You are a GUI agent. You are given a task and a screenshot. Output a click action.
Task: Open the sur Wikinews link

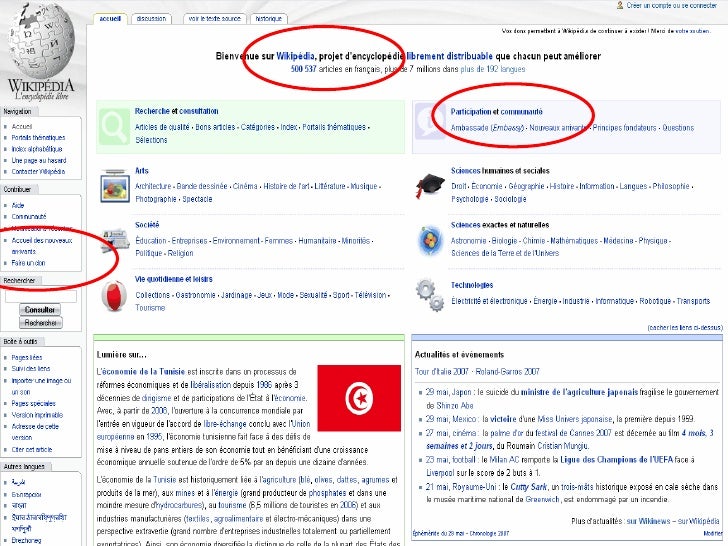pos(650,521)
